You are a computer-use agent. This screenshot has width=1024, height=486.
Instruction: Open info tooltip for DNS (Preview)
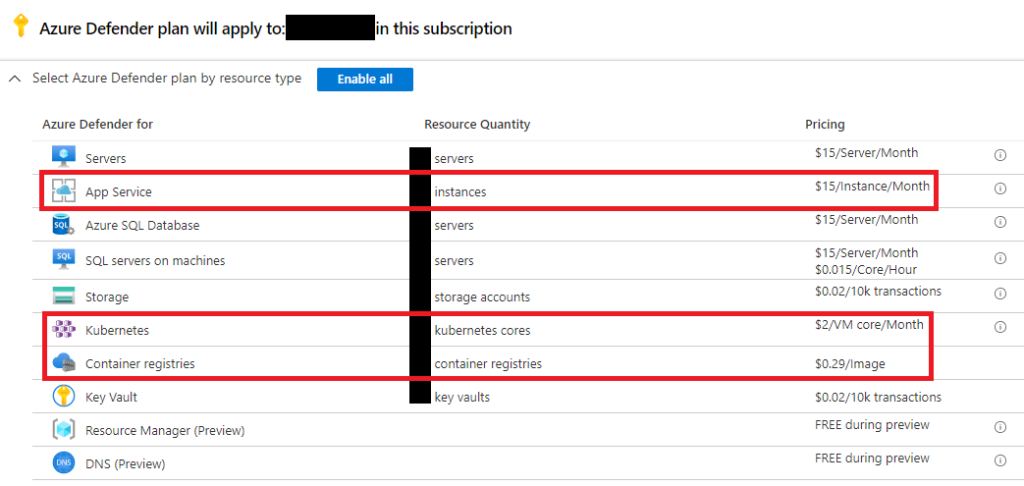coord(999,461)
